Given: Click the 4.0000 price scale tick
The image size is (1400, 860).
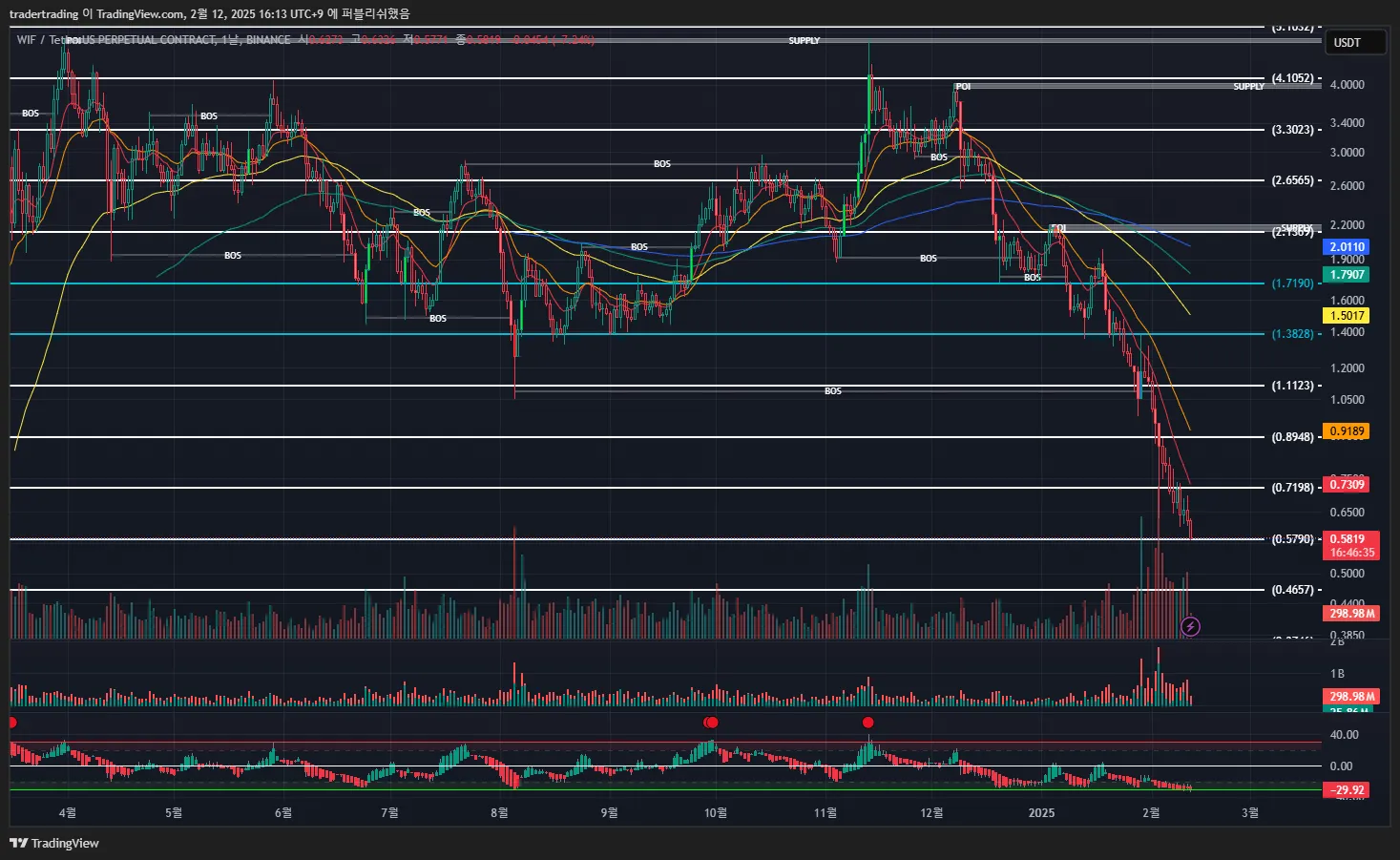Looking at the screenshot, I should pyautogui.click(x=1347, y=84).
